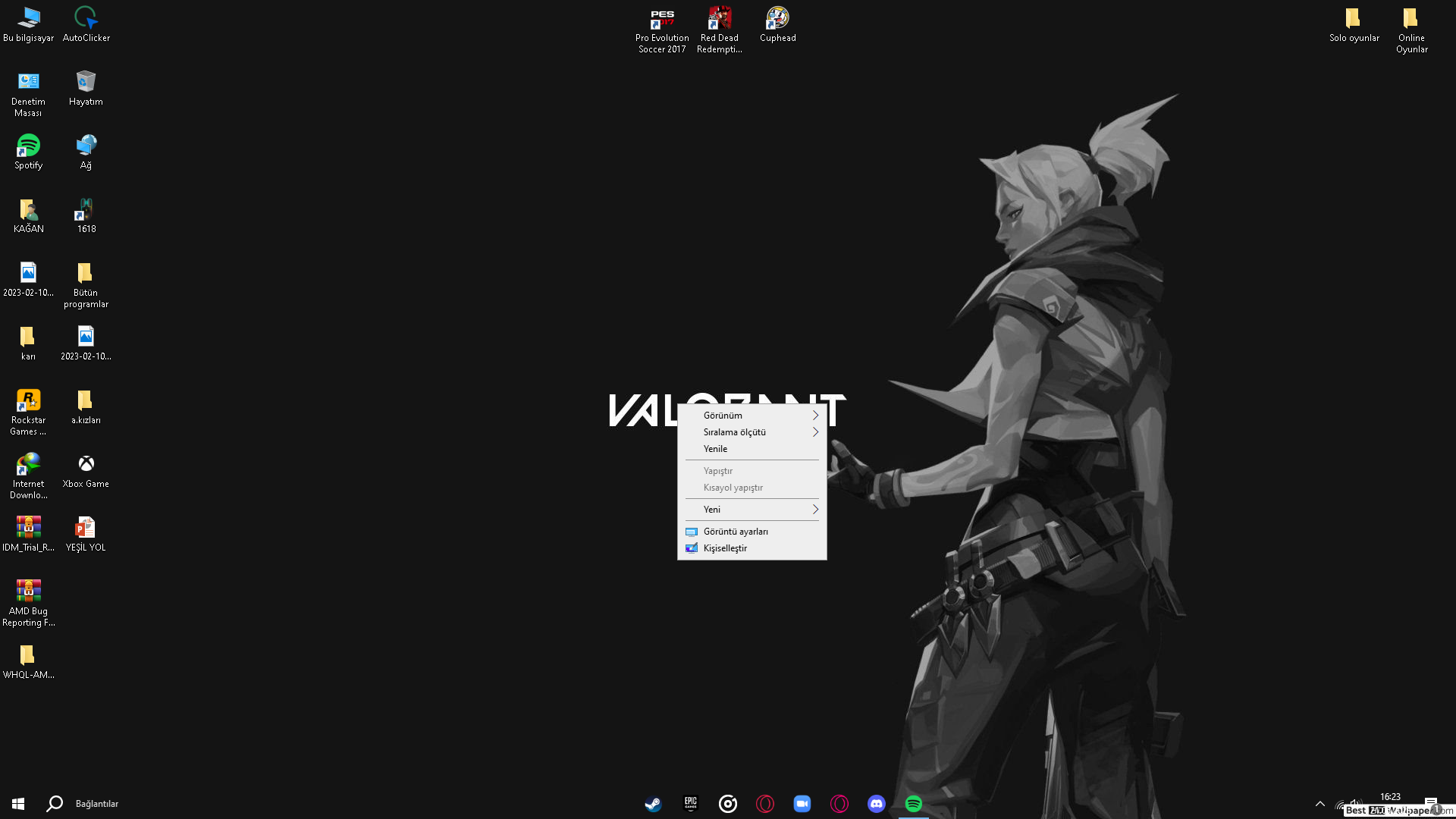Click Kişiselleştir in the context menu

(725, 548)
